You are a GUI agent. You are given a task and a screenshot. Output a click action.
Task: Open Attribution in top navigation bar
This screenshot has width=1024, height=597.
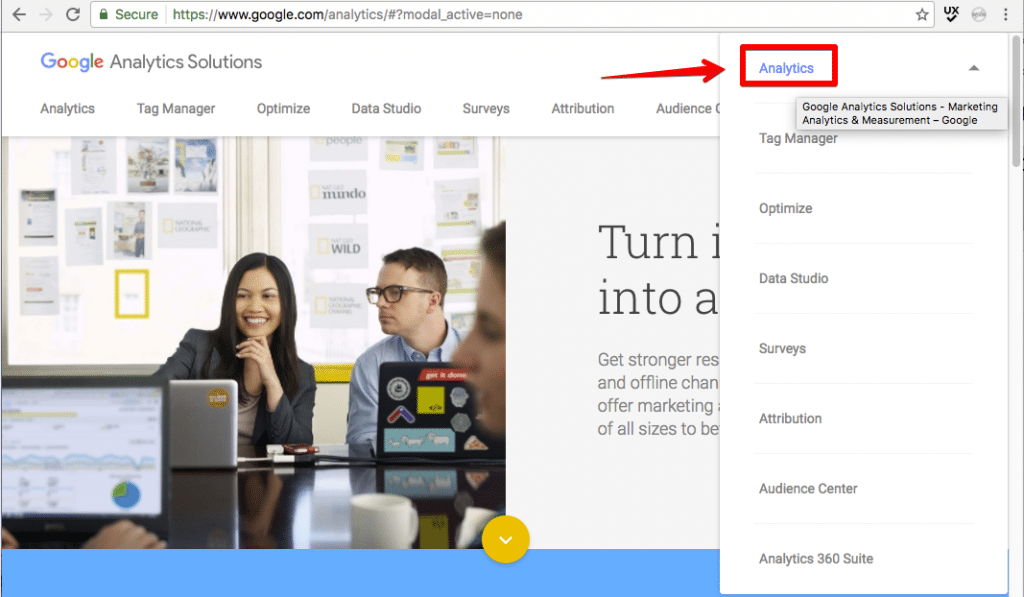click(583, 108)
